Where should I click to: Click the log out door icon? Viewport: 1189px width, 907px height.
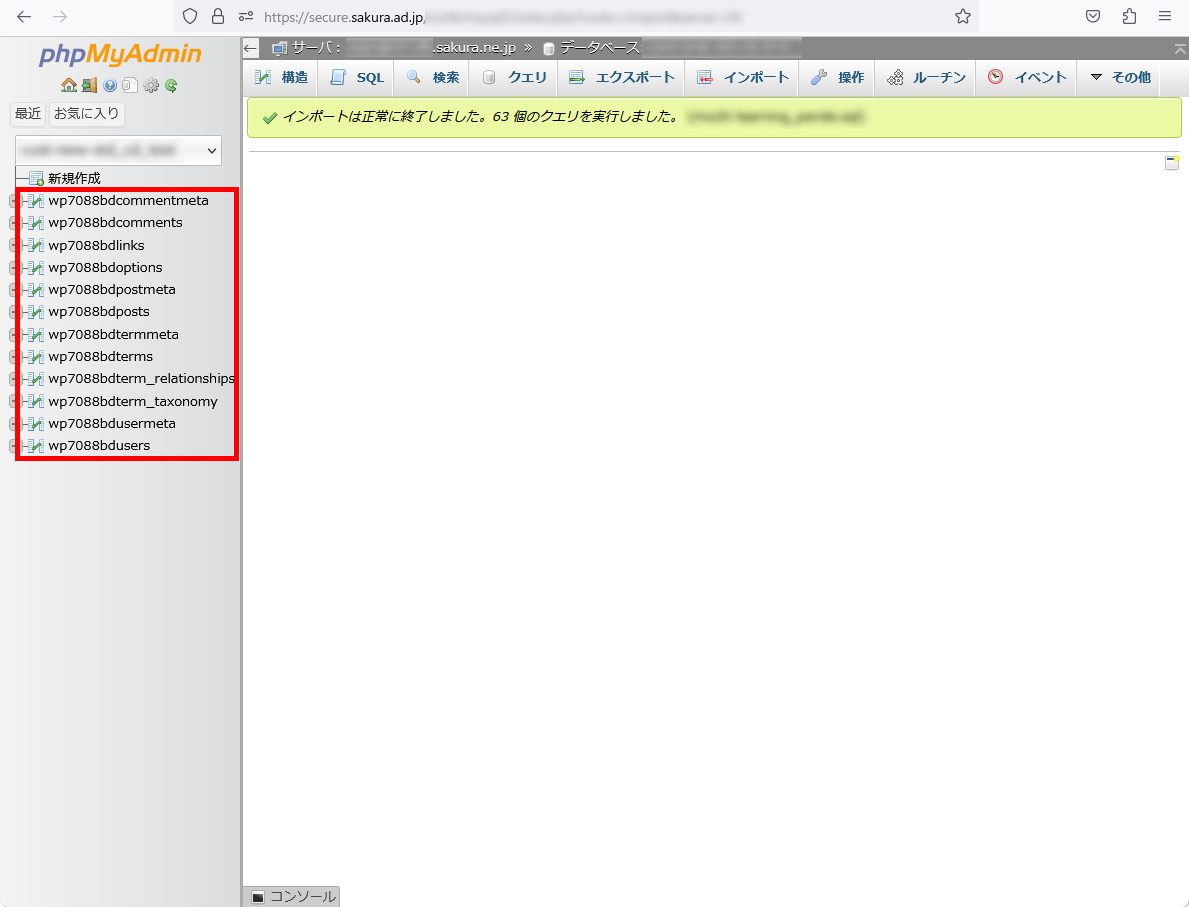(89, 85)
